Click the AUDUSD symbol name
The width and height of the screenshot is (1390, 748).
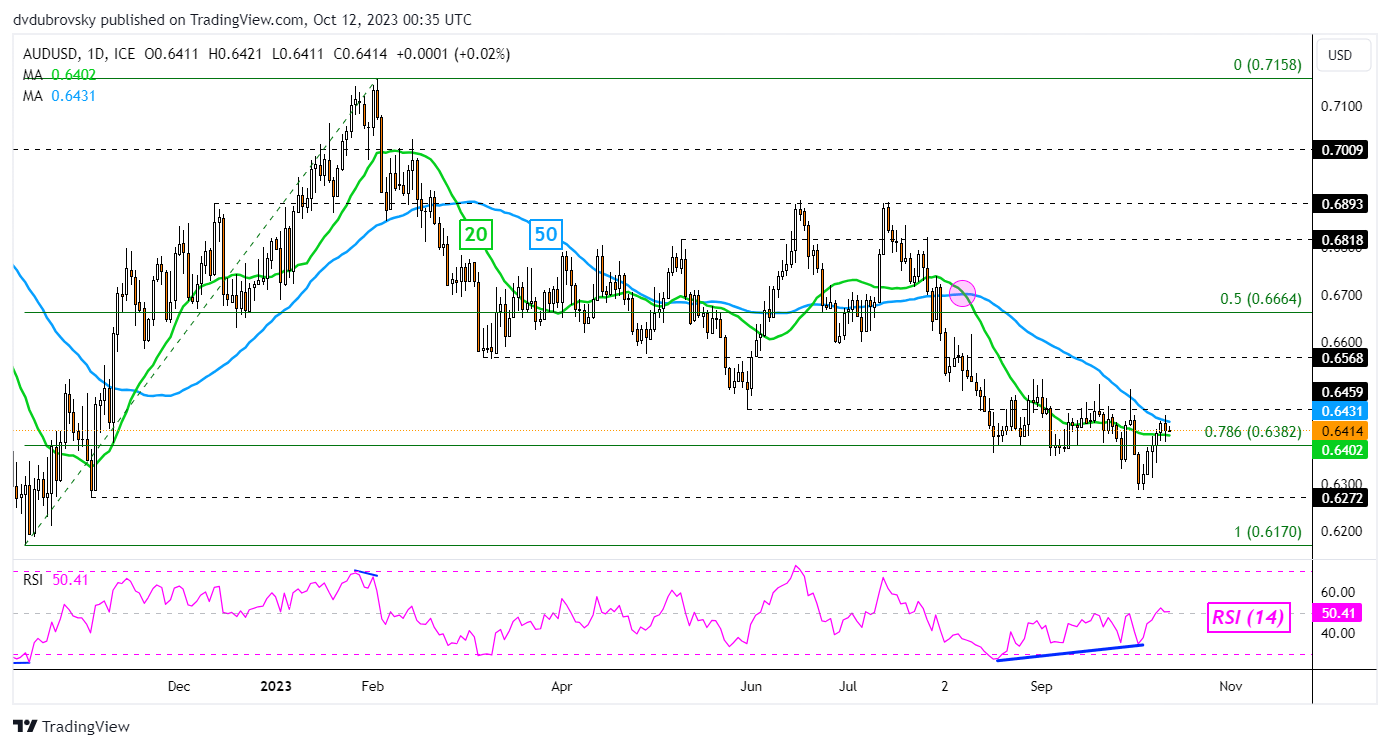tap(51, 55)
